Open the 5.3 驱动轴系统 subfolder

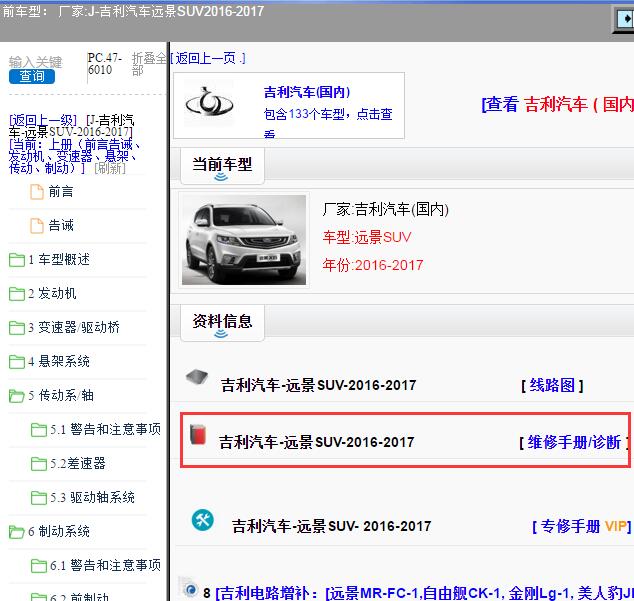pos(92,497)
